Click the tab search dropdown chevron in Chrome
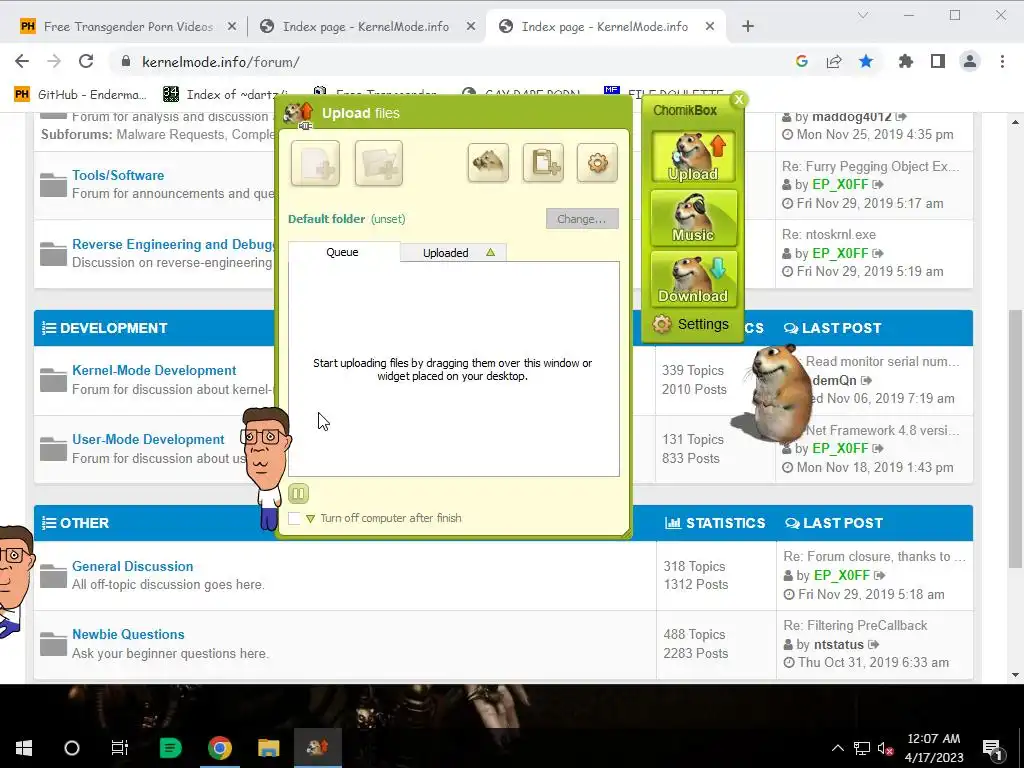The image size is (1024, 768). (863, 15)
